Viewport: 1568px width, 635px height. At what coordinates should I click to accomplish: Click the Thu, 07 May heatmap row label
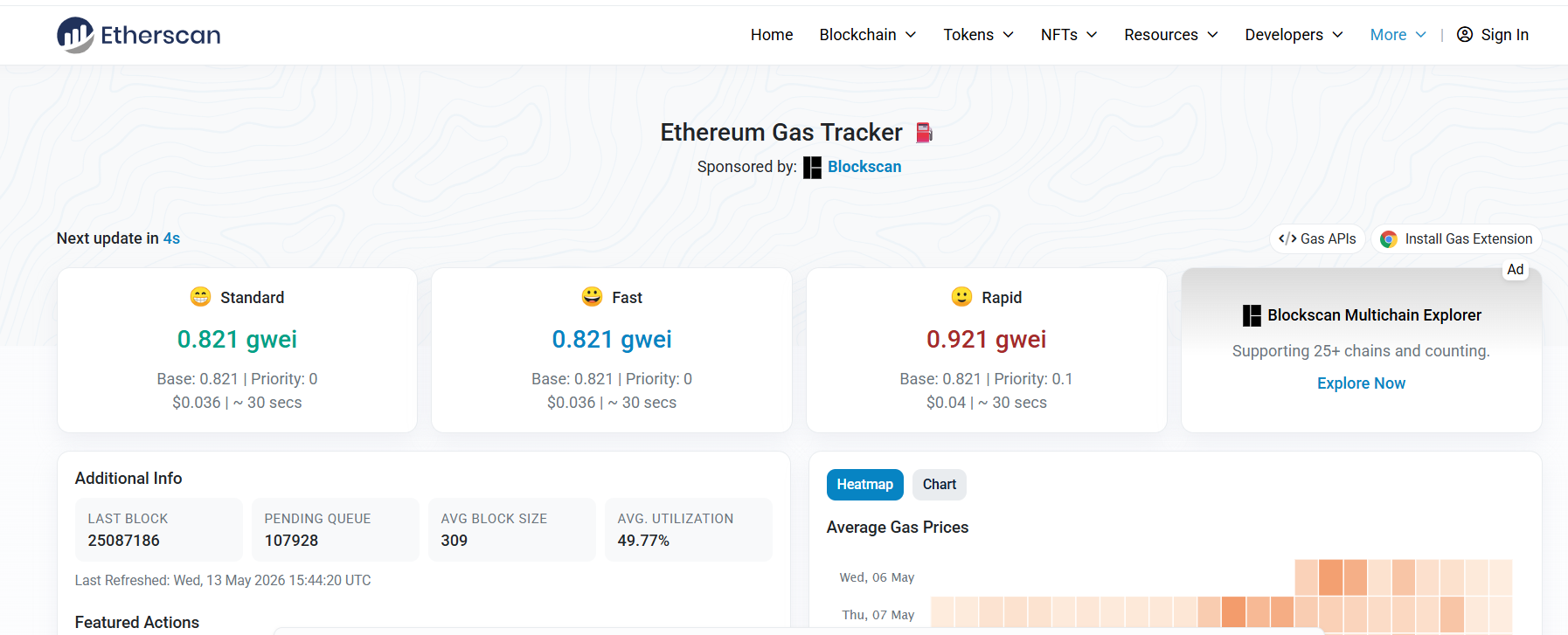pyautogui.click(x=878, y=615)
